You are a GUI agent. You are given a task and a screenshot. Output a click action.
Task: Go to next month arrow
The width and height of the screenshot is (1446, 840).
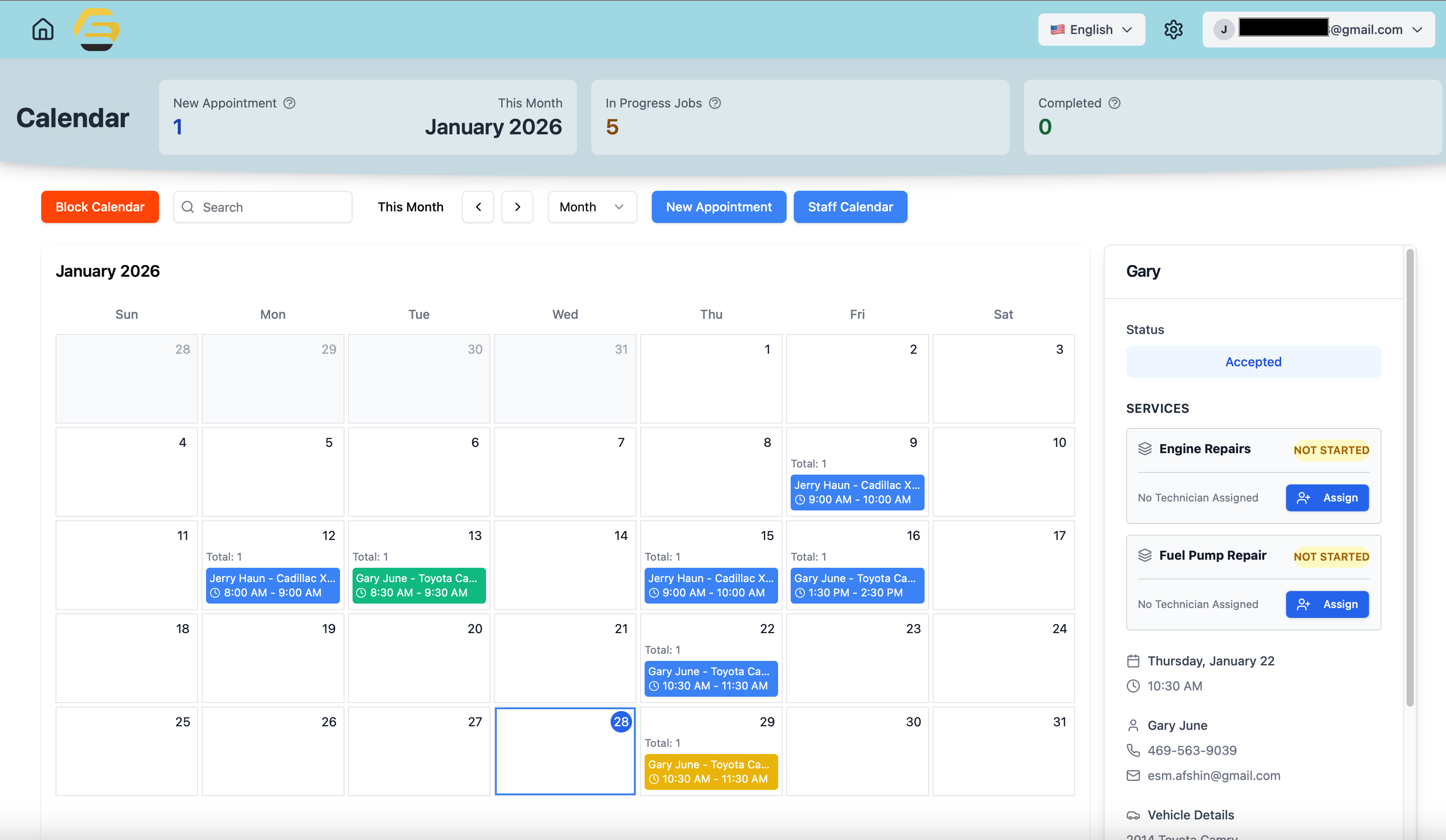coord(517,207)
